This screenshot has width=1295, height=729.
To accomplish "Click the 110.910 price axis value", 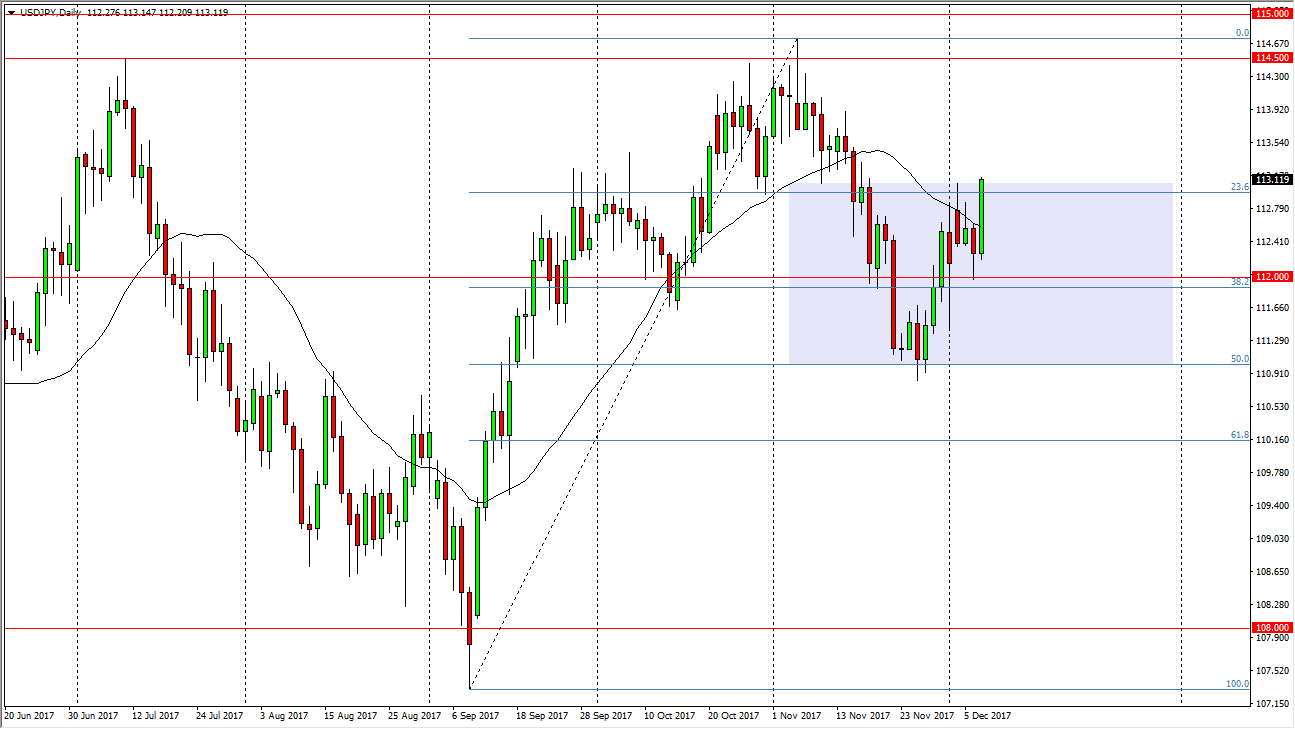I will [x=1271, y=374].
